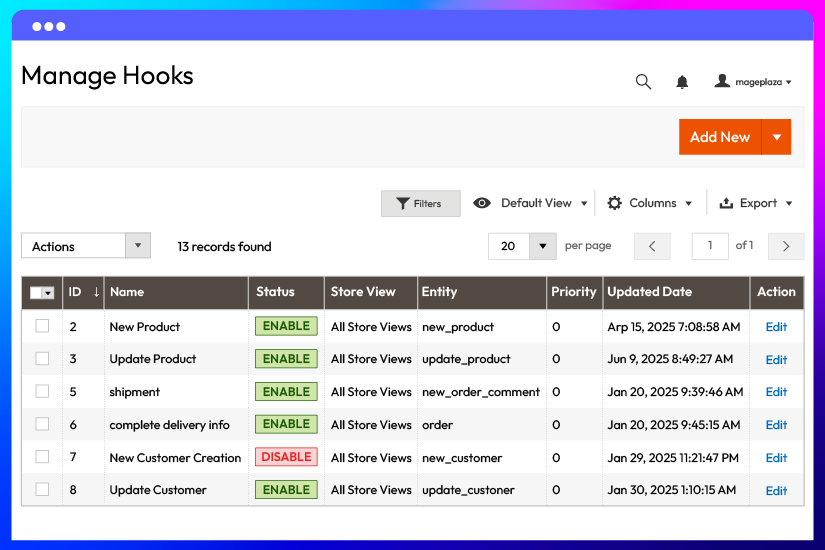
Task: Expand the Actions dropdown
Action: pos(138,246)
